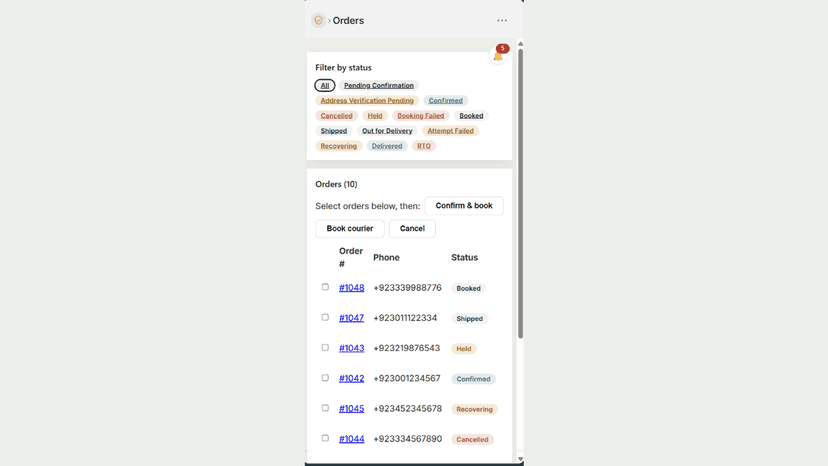Filter by Address Verification Pending
This screenshot has width=828, height=466.
coord(367,100)
